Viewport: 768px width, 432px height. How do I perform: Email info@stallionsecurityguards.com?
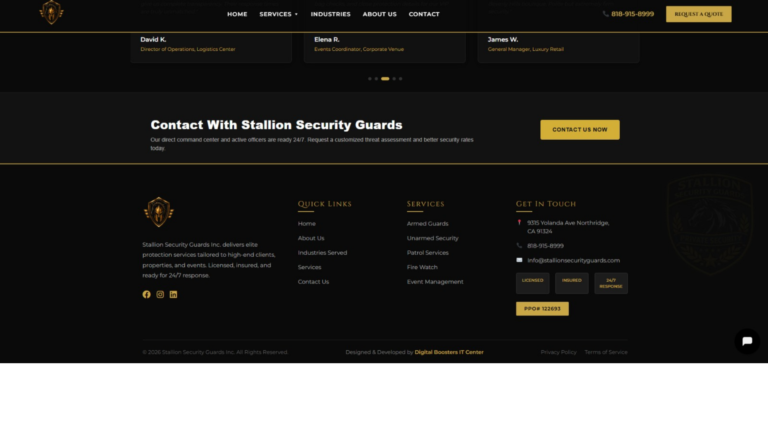click(x=574, y=261)
